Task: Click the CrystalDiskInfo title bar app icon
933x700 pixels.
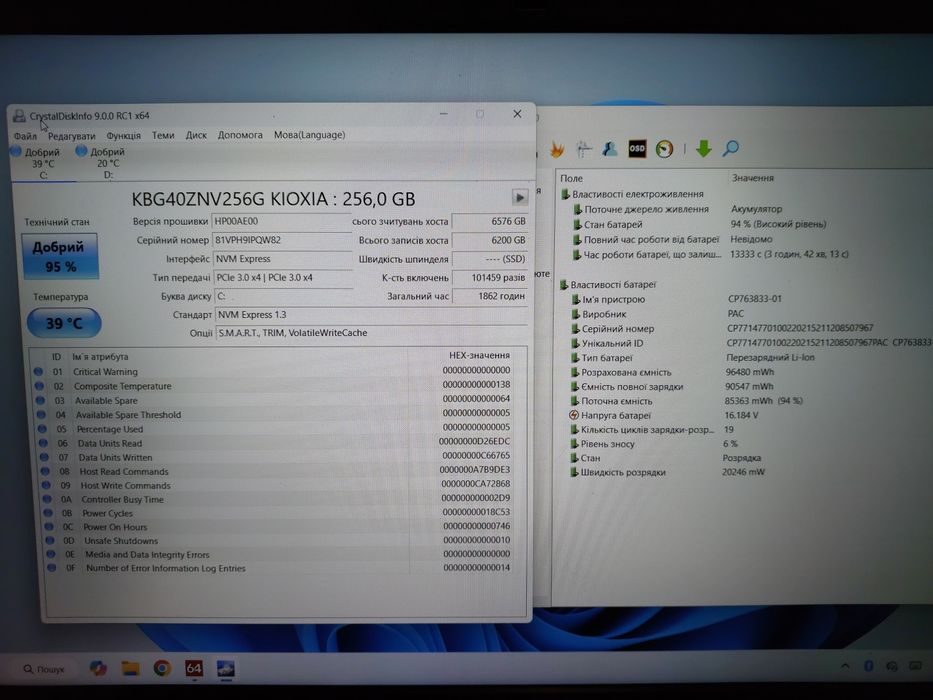Action: 19,115
